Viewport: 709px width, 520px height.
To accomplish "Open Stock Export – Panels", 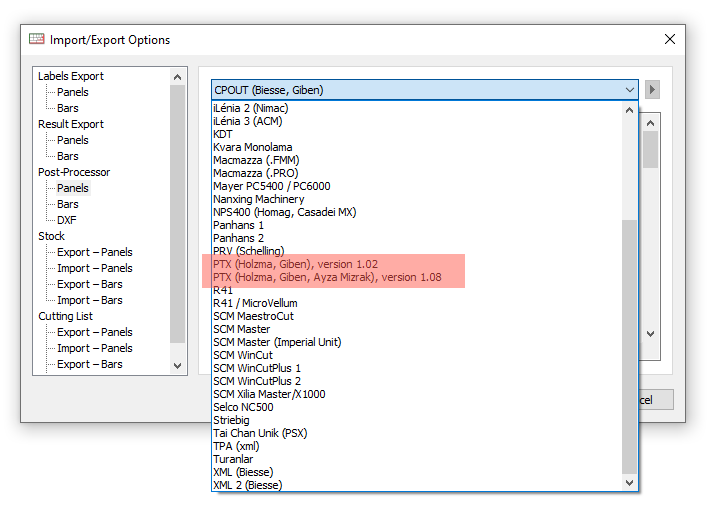I will [x=95, y=252].
